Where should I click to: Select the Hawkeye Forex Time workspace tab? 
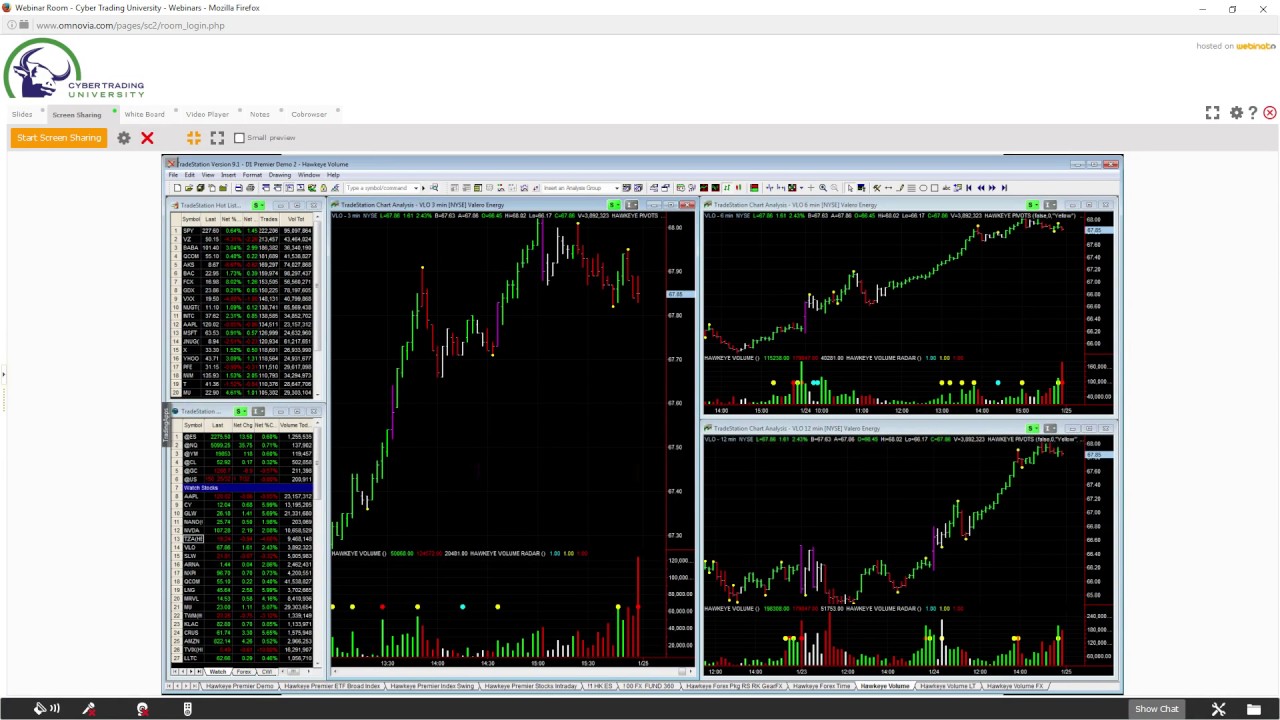point(821,686)
